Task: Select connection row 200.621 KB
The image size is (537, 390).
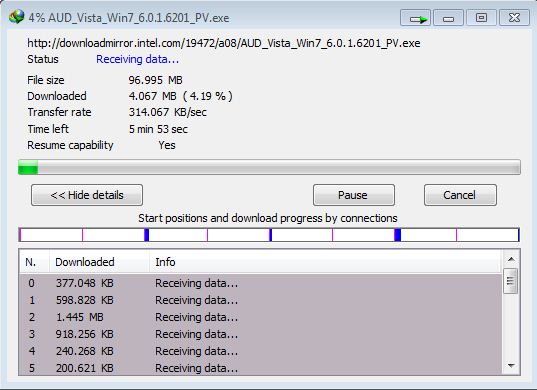Action: tap(261, 368)
